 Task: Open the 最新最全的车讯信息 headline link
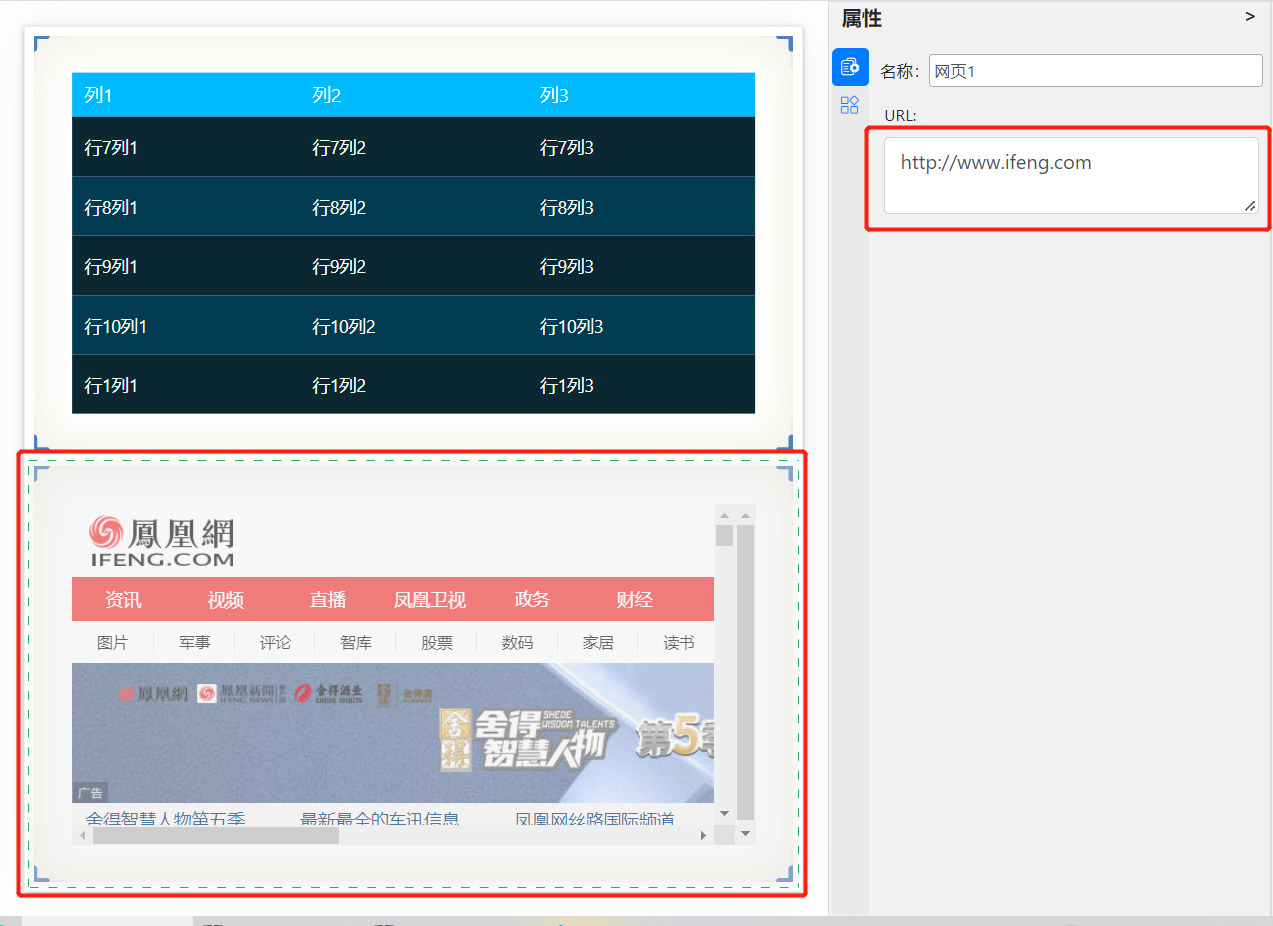pyautogui.click(x=380, y=819)
